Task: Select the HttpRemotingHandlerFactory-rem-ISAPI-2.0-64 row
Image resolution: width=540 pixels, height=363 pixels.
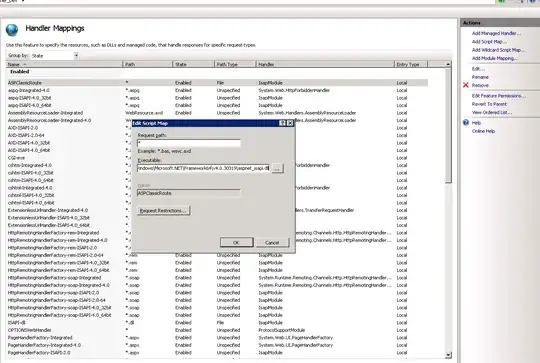Action: [x=218, y=255]
